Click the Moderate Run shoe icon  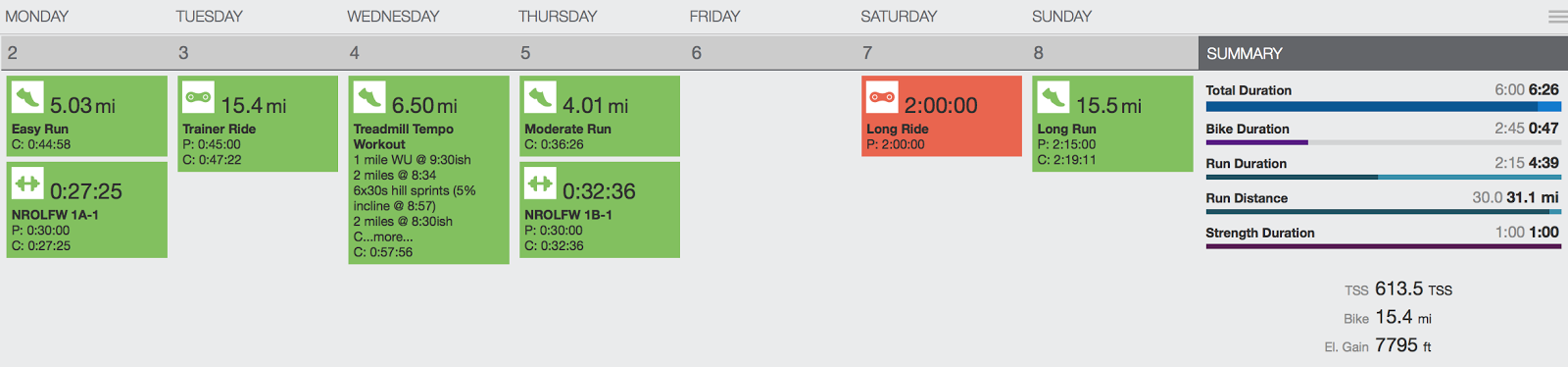pos(541,96)
